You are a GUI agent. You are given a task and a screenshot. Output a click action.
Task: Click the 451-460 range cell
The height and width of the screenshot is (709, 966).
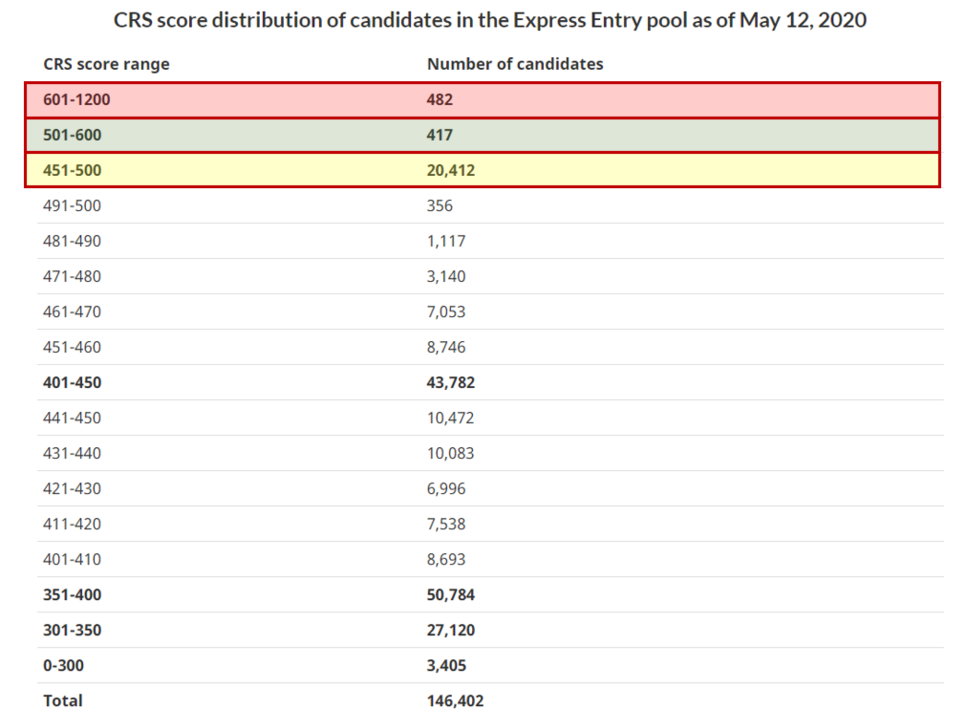[x=72, y=347]
